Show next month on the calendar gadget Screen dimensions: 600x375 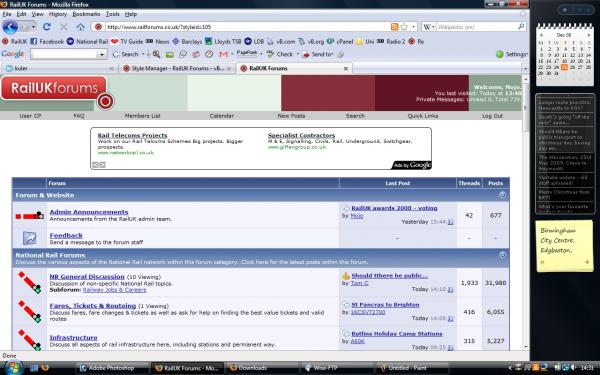[x=589, y=35]
